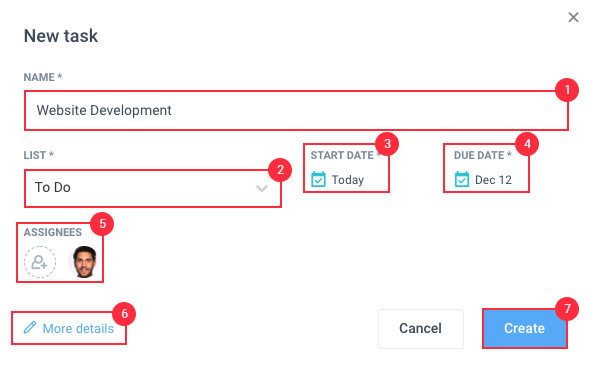Click the Cancel button
The height and width of the screenshot is (370, 592).
(x=421, y=328)
